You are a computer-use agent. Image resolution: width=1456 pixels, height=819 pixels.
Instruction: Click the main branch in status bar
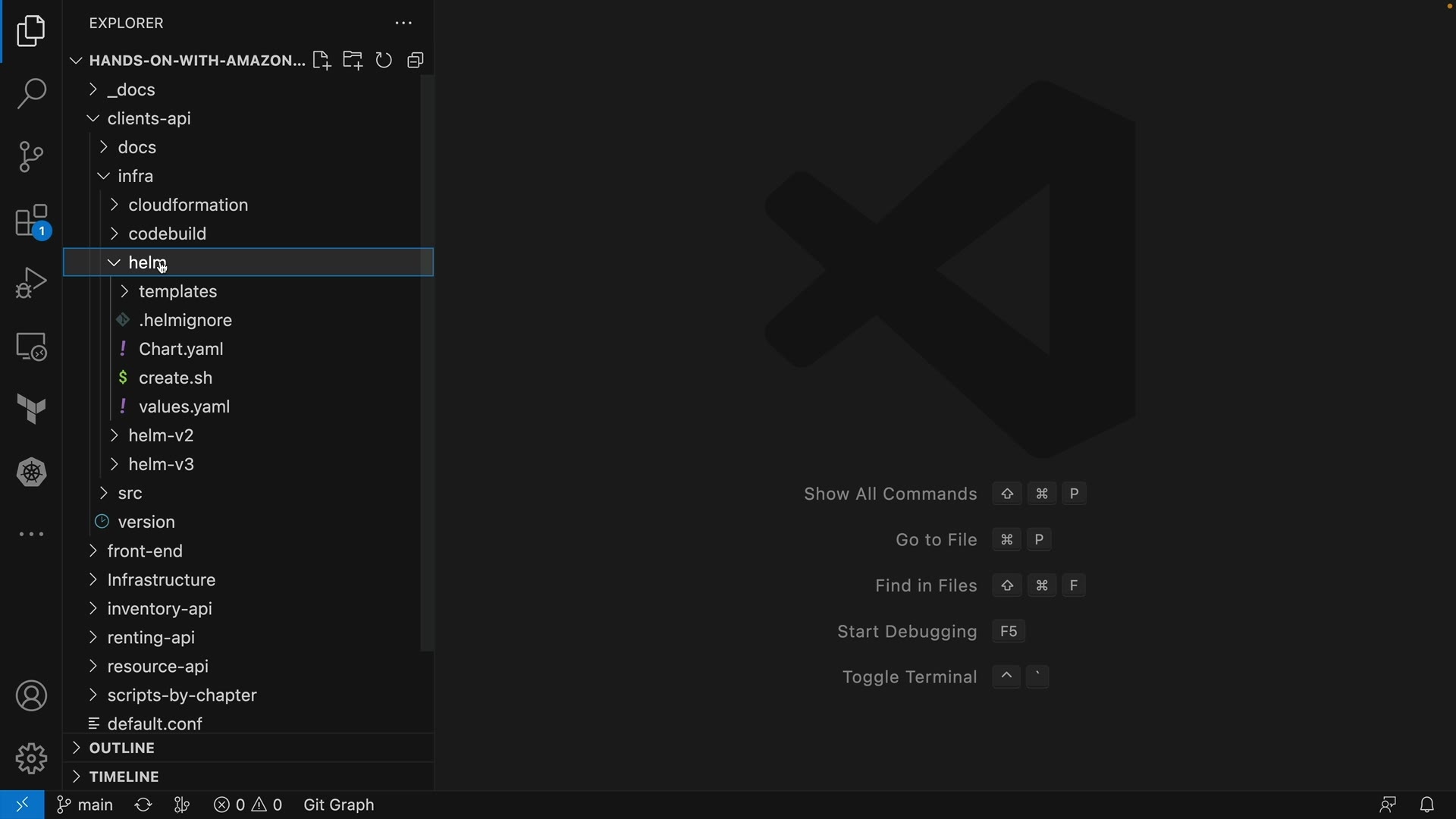pyautogui.click(x=86, y=805)
